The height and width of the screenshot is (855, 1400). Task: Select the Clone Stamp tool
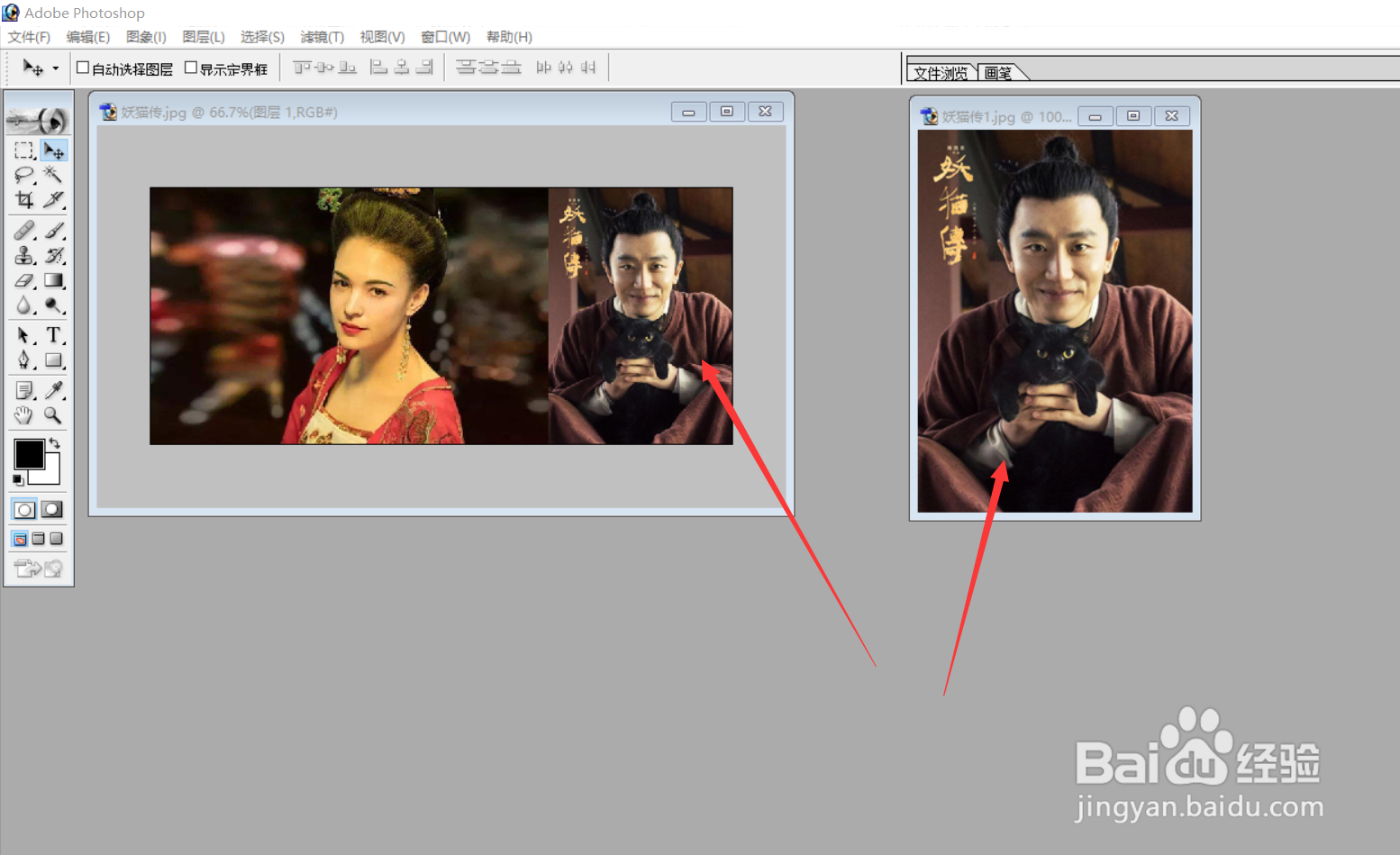click(24, 256)
